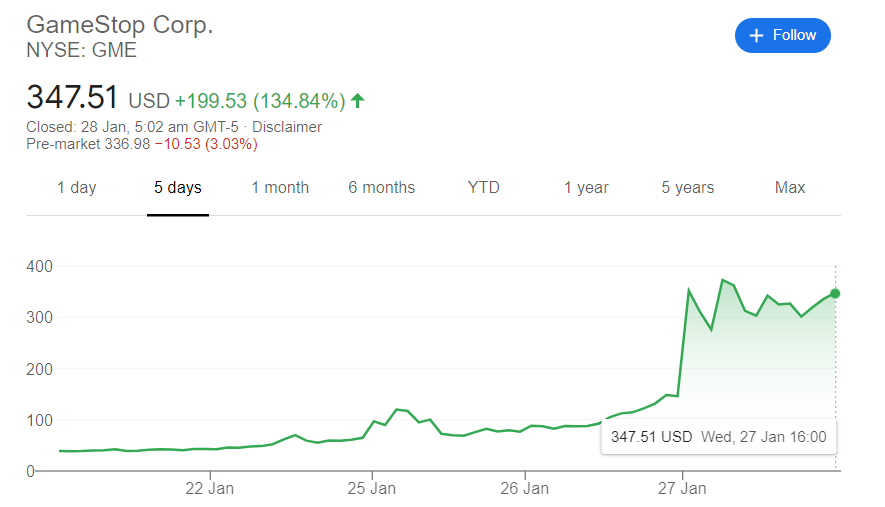This screenshot has height=507, width=885.
Task: Show the 1 month chart range
Action: [x=280, y=187]
